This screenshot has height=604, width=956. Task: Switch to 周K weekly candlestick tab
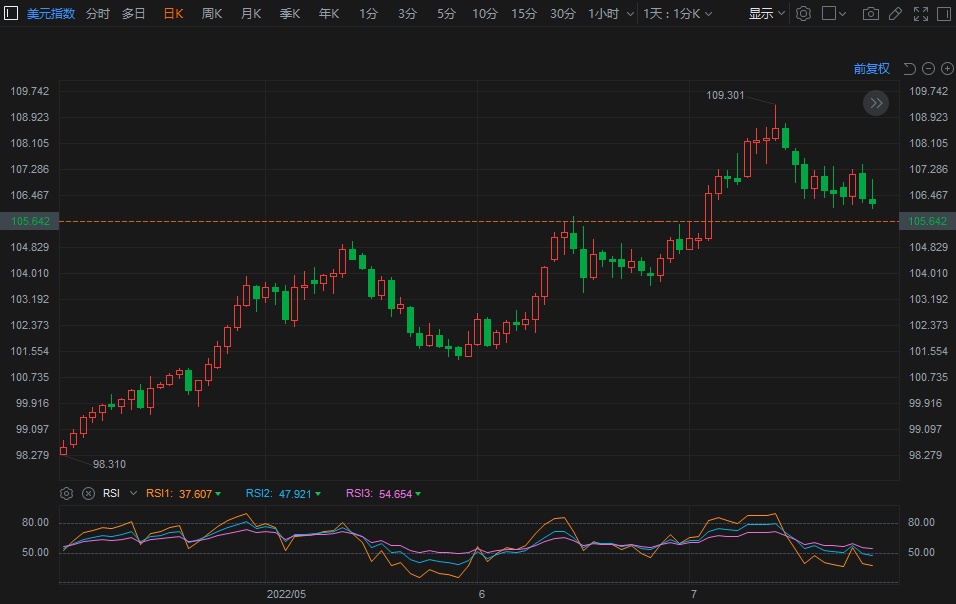pos(212,14)
